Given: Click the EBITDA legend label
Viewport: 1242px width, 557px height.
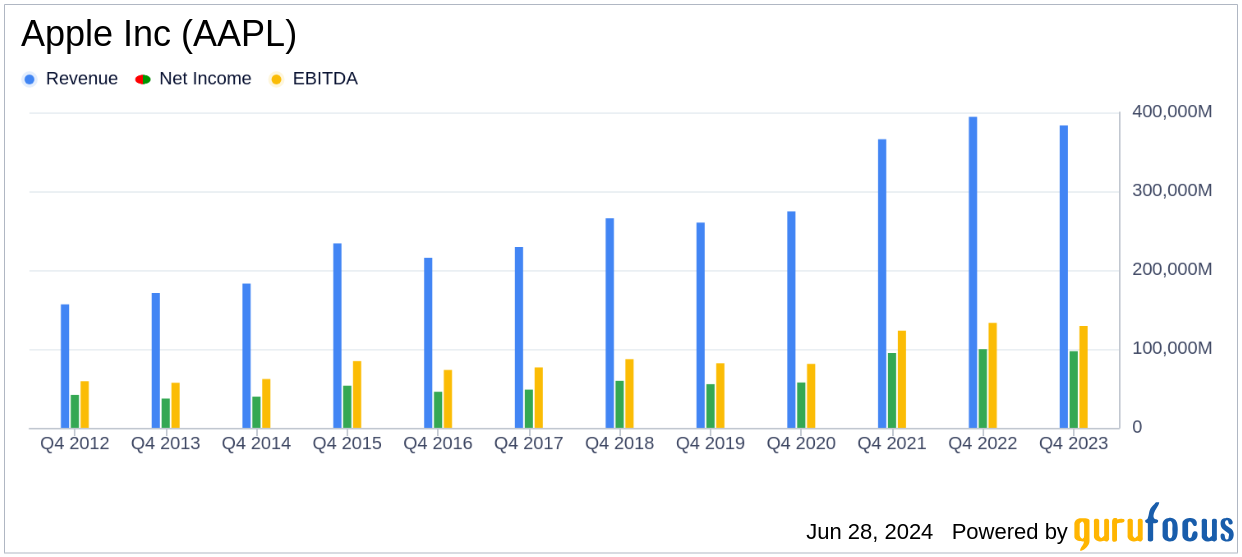Looking at the screenshot, I should point(325,79).
